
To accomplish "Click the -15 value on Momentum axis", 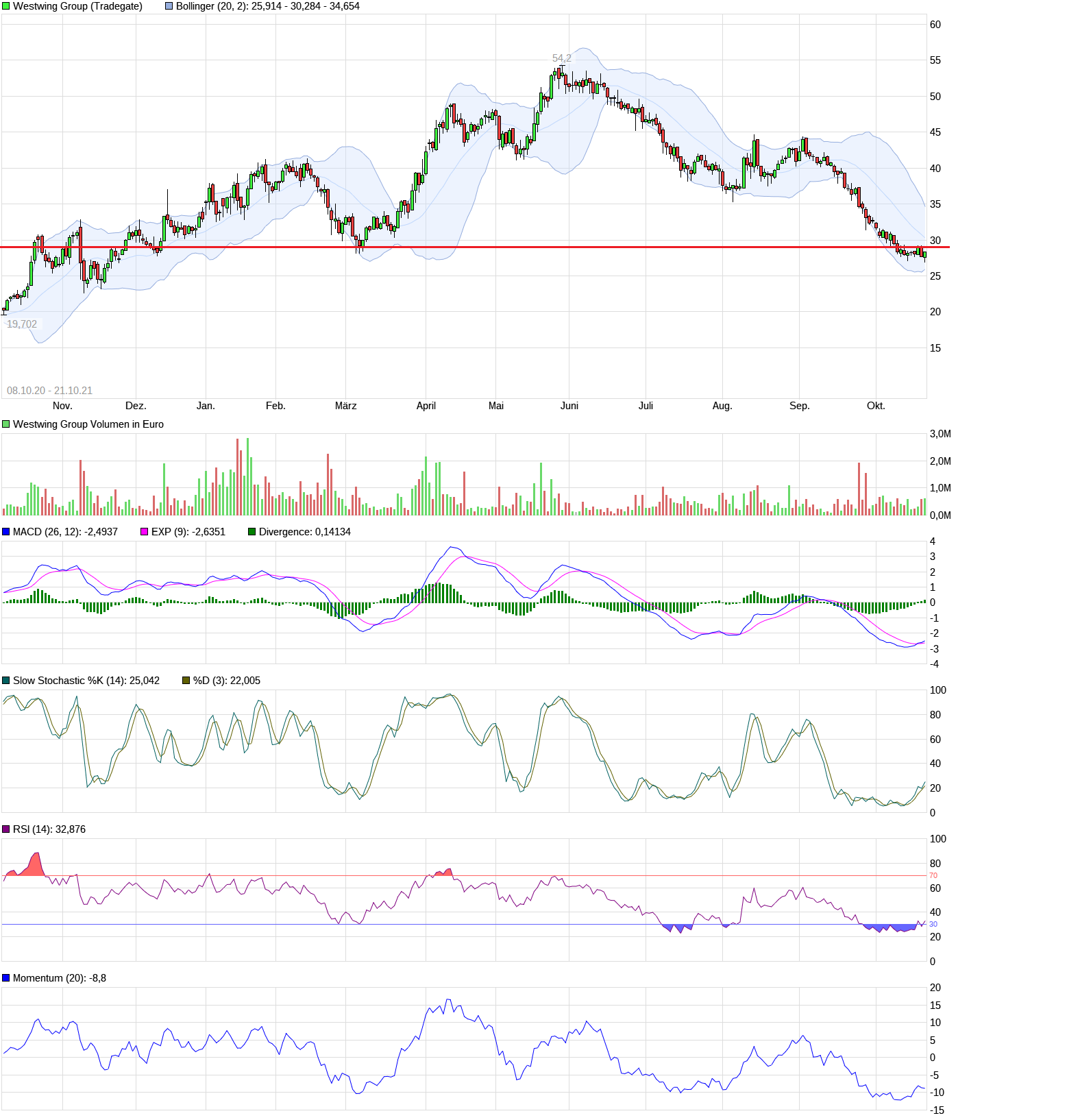I will pyautogui.click(x=937, y=1110).
